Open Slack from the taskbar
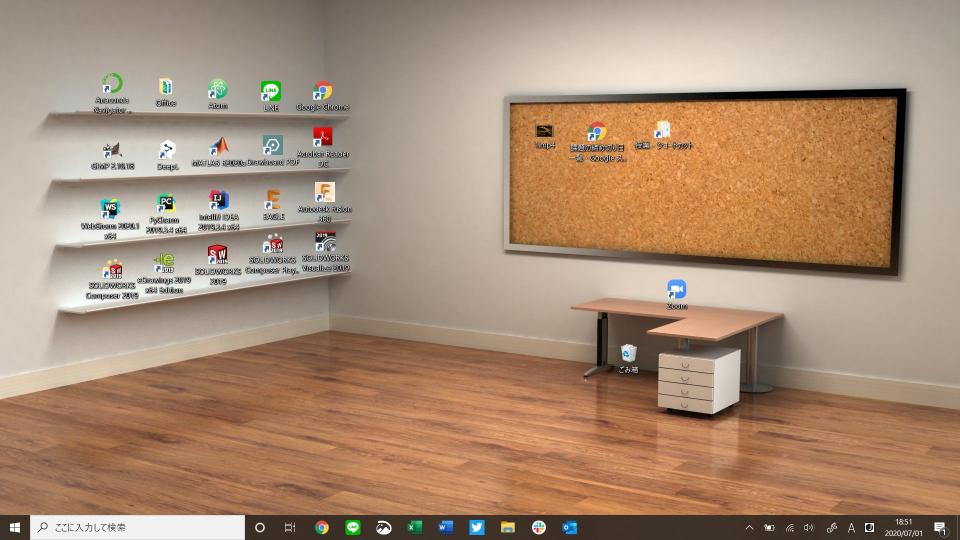960x540 pixels. coord(539,527)
